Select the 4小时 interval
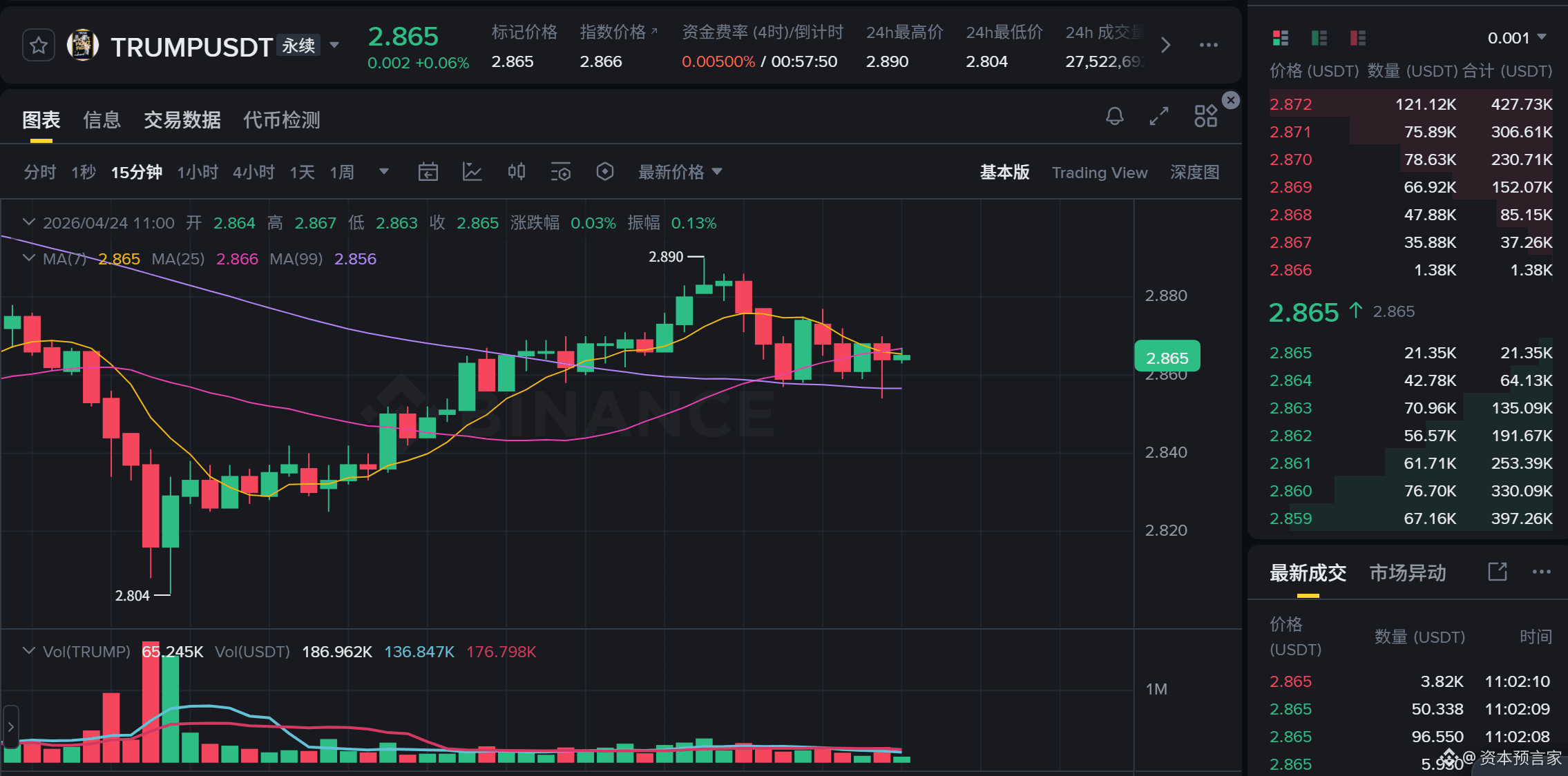Viewport: 1568px width, 776px height. click(x=254, y=172)
